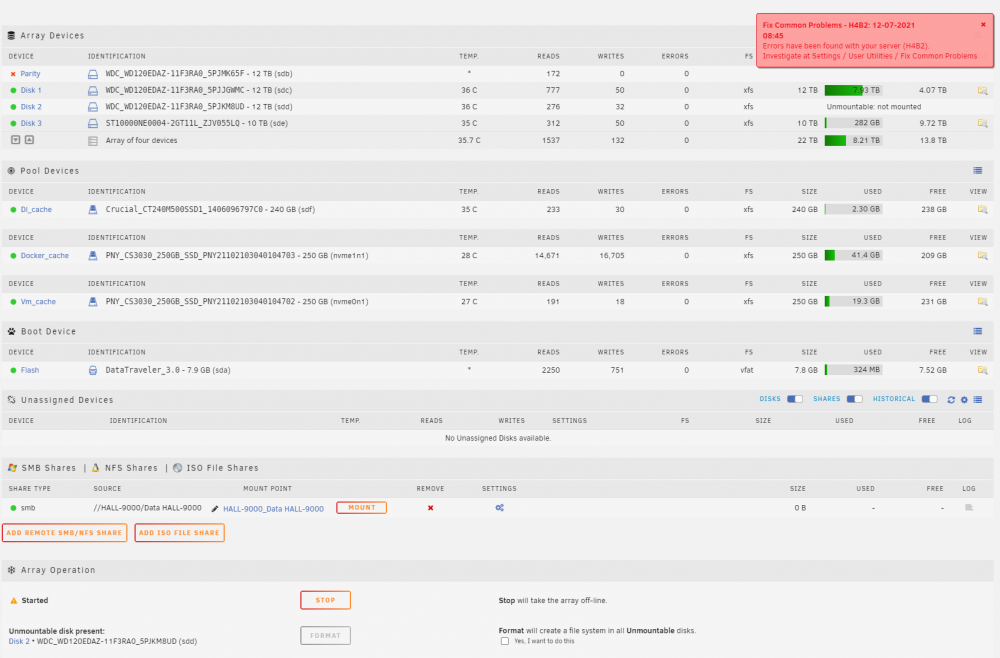
Task: Toggle the HISTORICAL switch
Action: pos(930,399)
